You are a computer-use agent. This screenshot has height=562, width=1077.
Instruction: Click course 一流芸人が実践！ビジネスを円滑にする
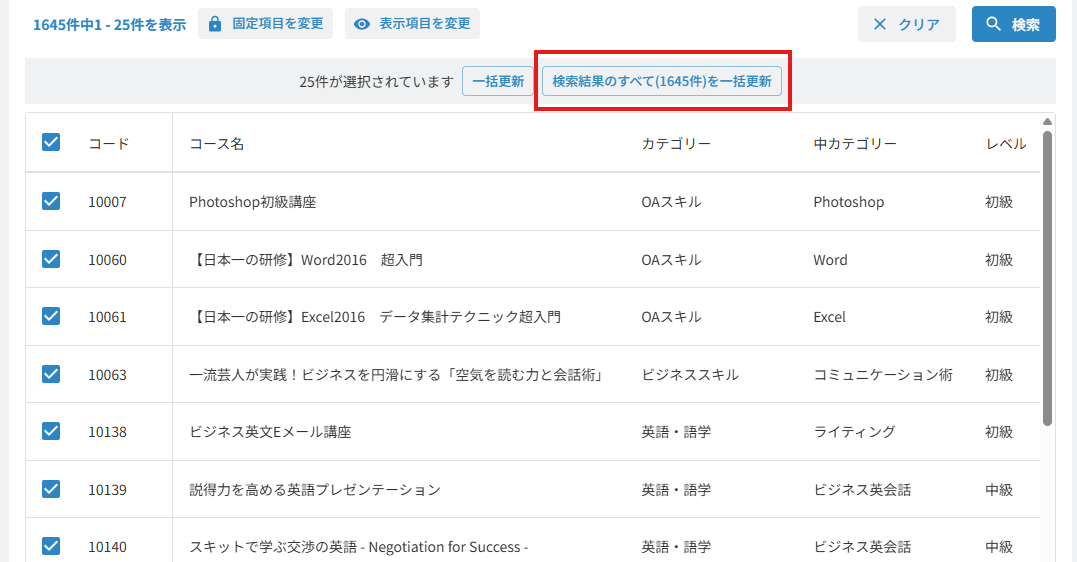pyautogui.click(x=396, y=374)
